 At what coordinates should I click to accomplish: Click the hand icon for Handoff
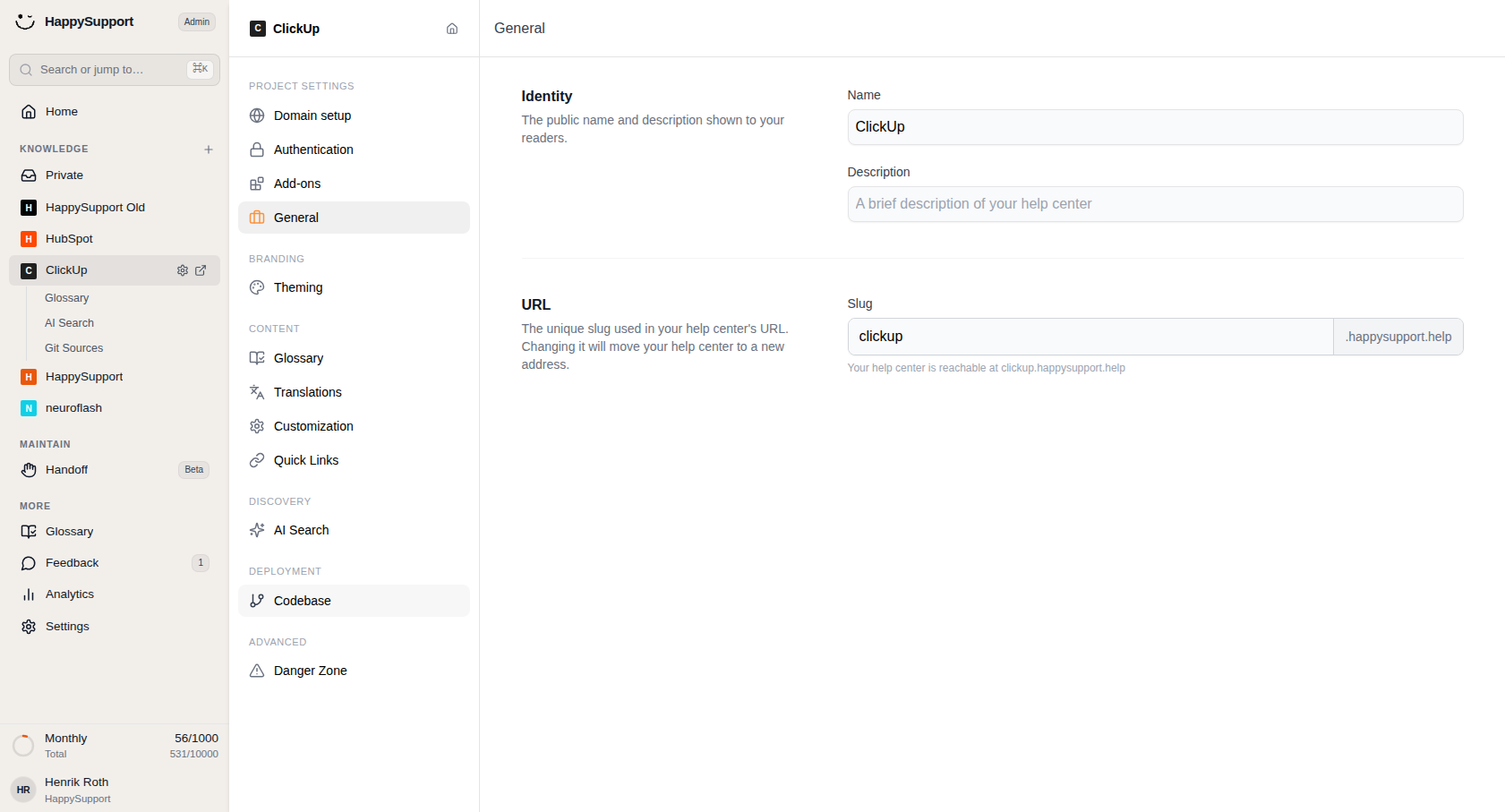tap(29, 470)
